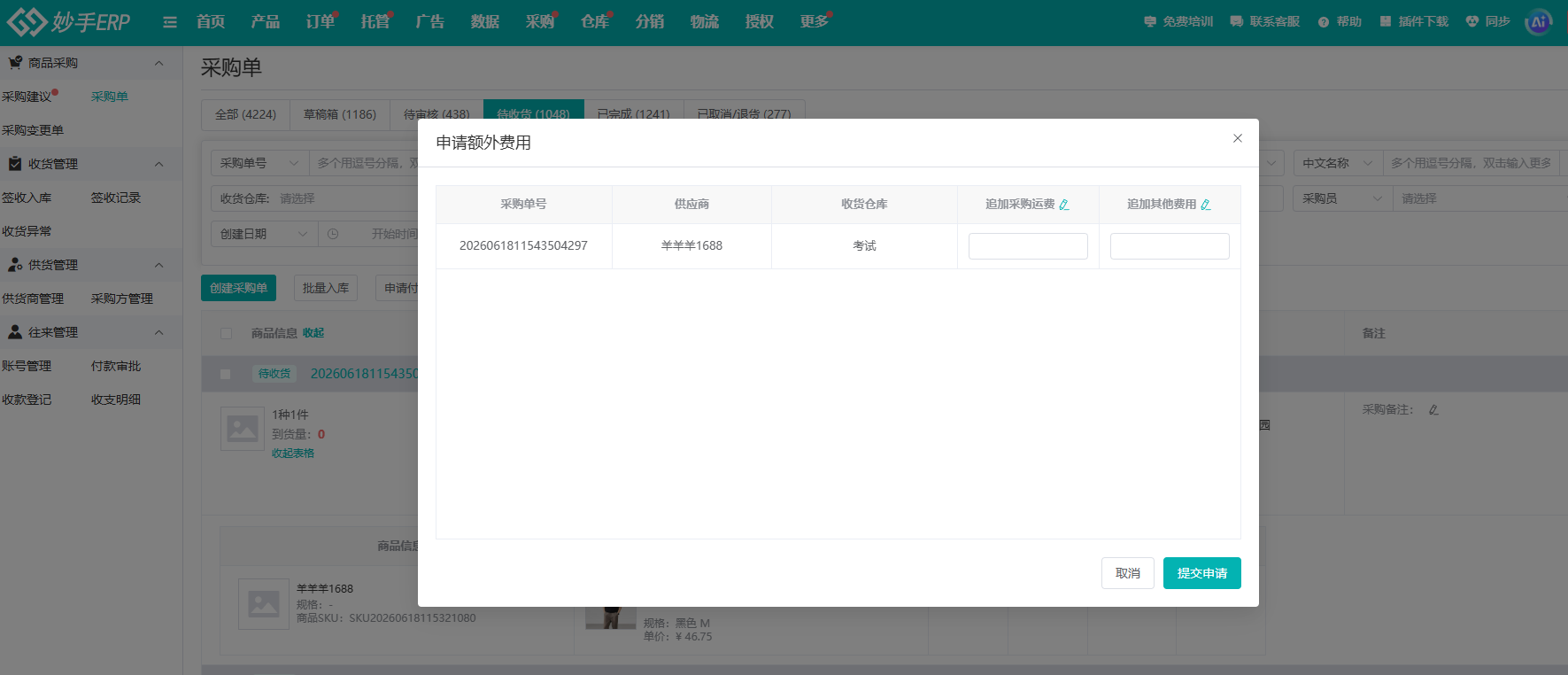
Task: Open the 中文名称 dropdown
Action: pos(1337,163)
